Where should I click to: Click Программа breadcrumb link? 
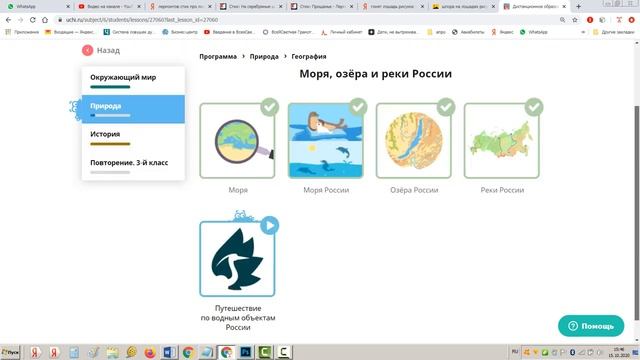pyautogui.click(x=218, y=57)
